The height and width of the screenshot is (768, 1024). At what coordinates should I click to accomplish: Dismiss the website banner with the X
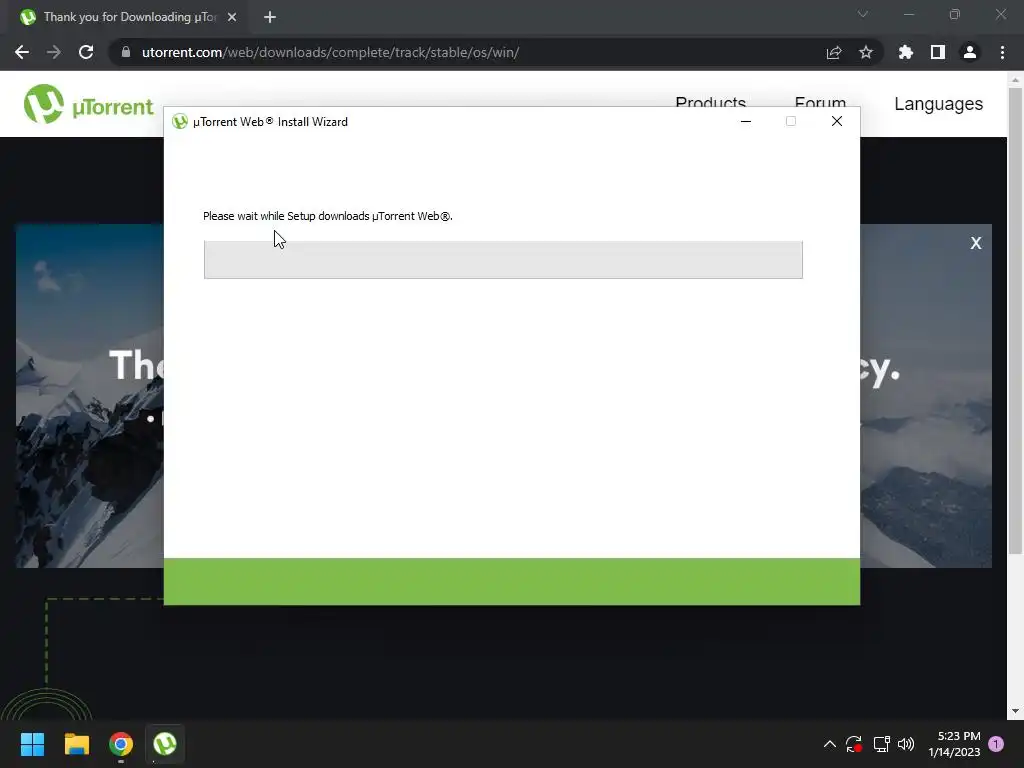pyautogui.click(x=976, y=243)
